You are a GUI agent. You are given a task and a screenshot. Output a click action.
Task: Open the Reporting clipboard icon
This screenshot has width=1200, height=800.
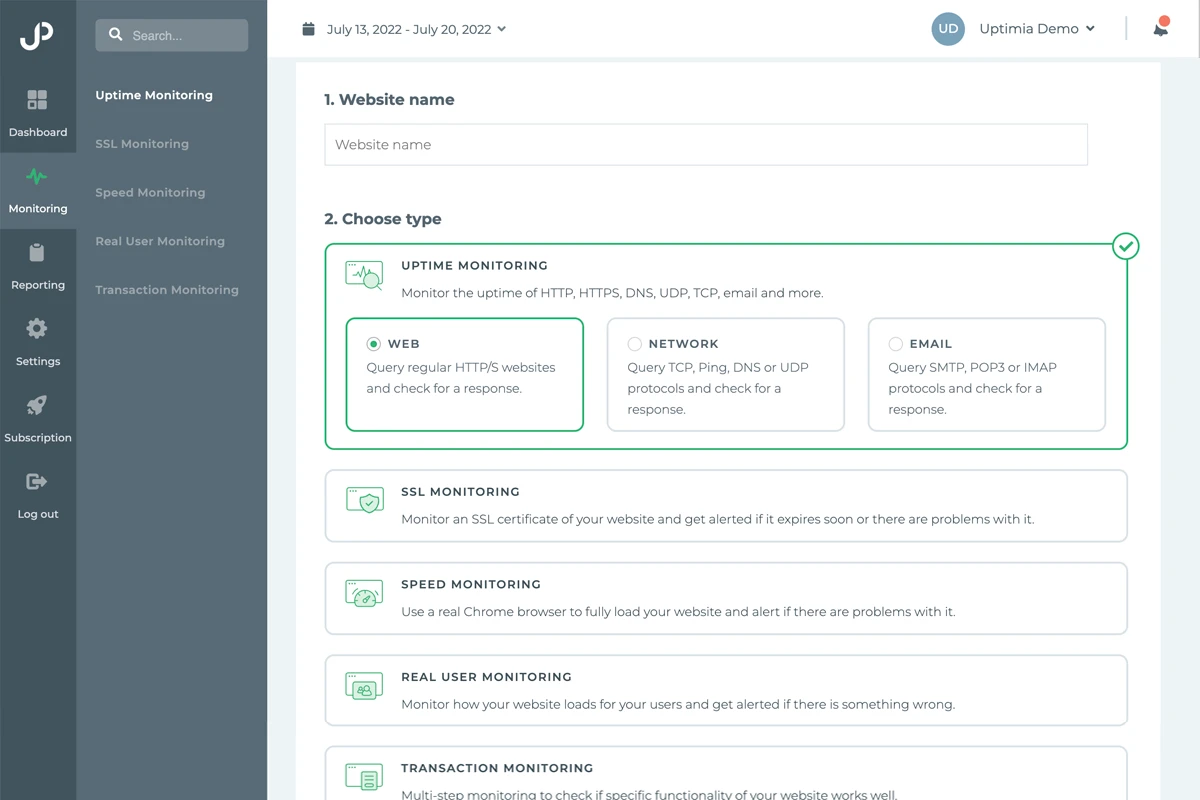tap(37, 253)
